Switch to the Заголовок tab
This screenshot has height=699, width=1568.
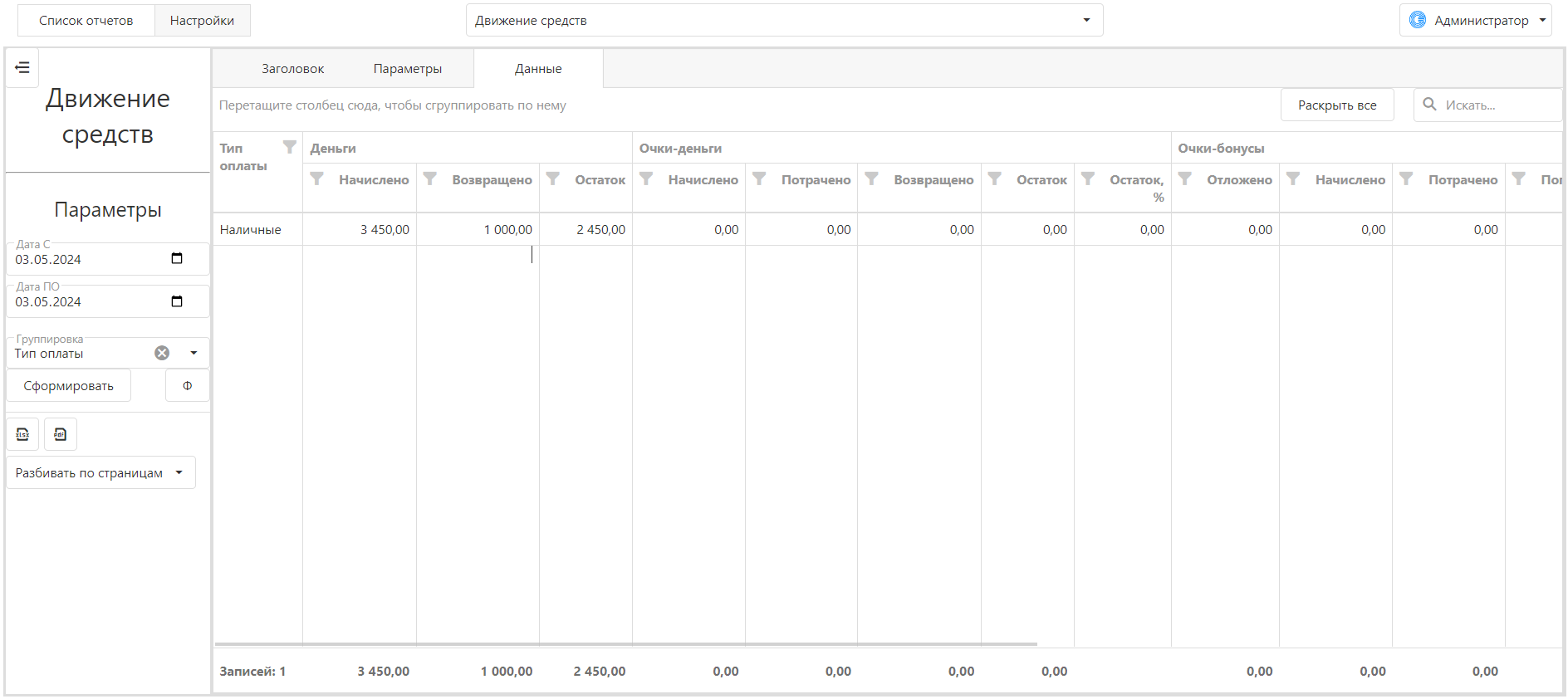(292, 69)
